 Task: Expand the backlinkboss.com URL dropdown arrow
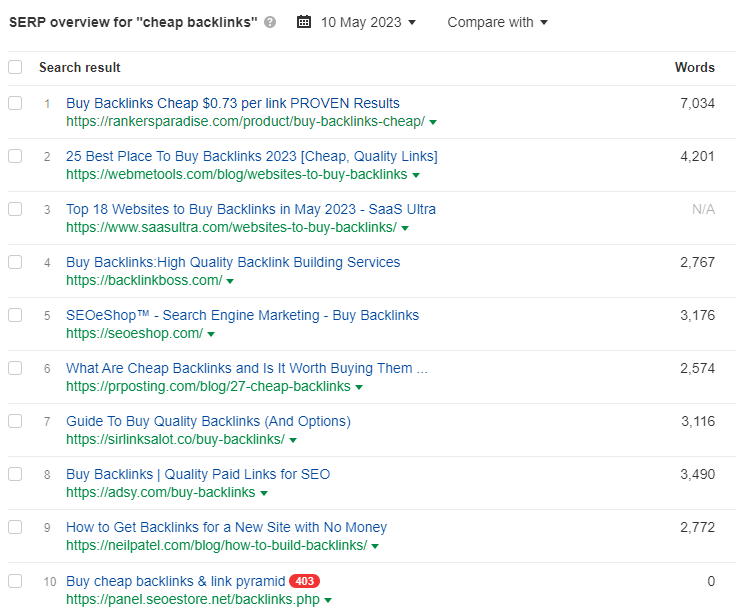point(230,282)
